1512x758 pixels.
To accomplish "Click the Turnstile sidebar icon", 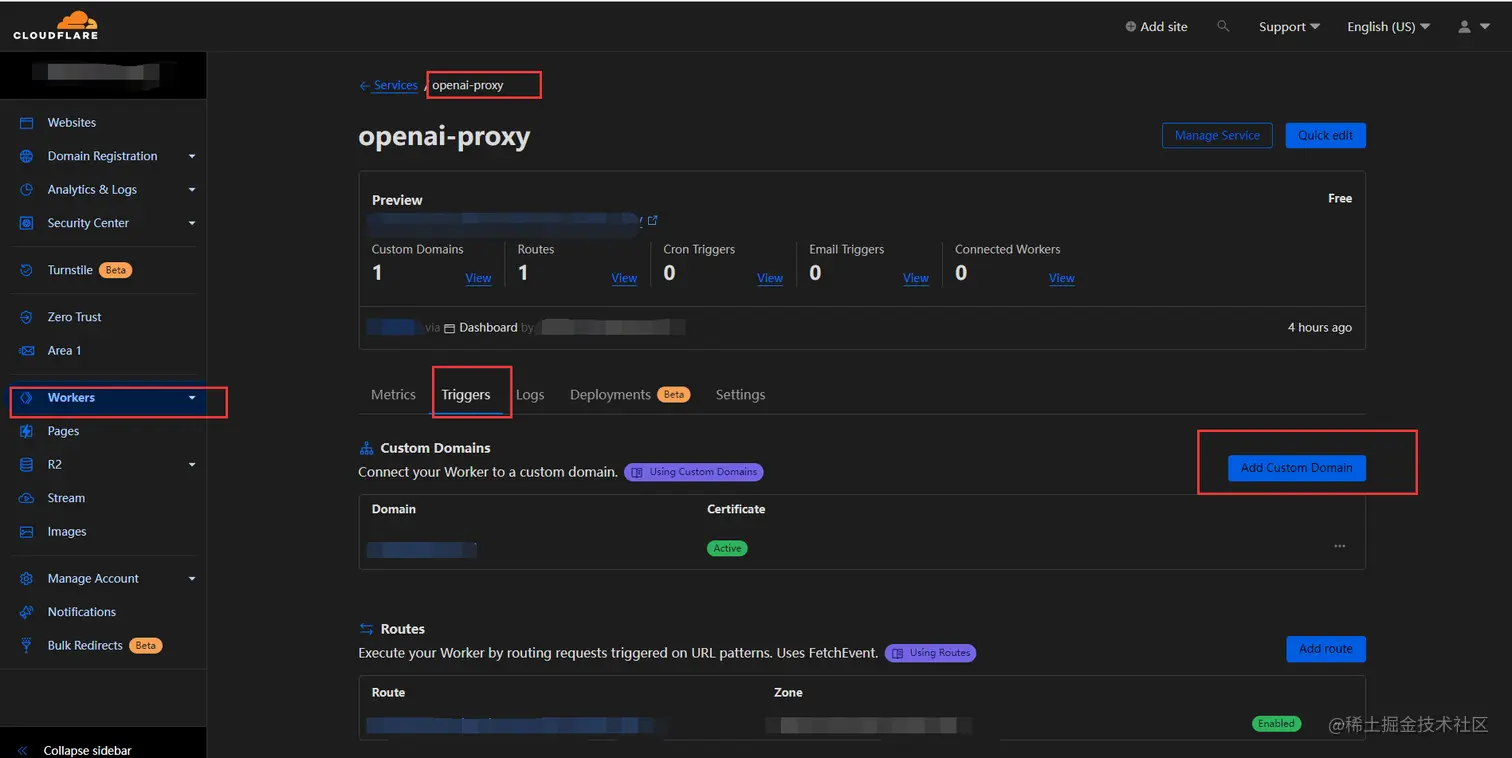I will 27,270.
